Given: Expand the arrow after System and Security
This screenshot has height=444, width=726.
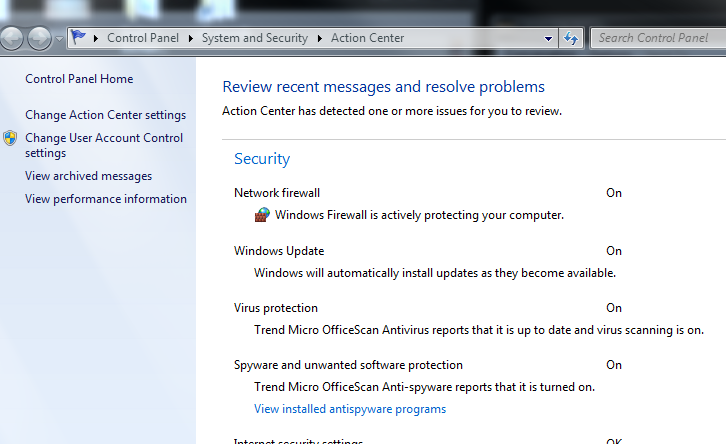Looking at the screenshot, I should coord(319,38).
